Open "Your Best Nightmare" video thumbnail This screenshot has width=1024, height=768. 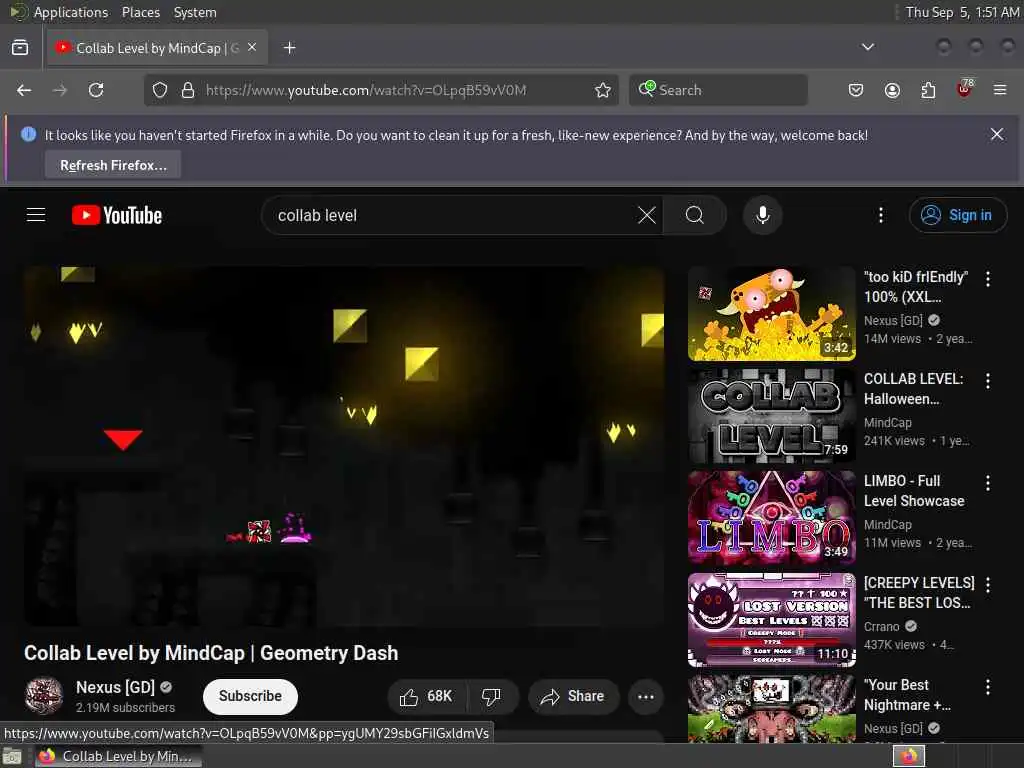(771, 709)
